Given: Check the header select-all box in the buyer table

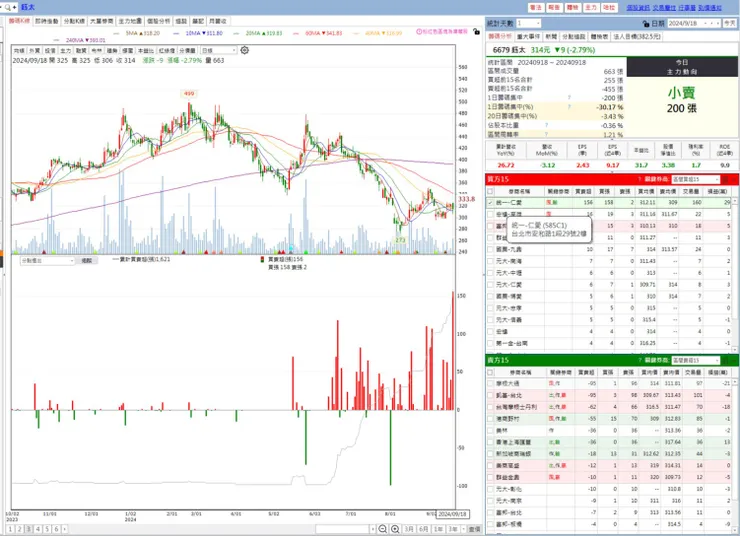Looking at the screenshot, I should click(x=490, y=191).
